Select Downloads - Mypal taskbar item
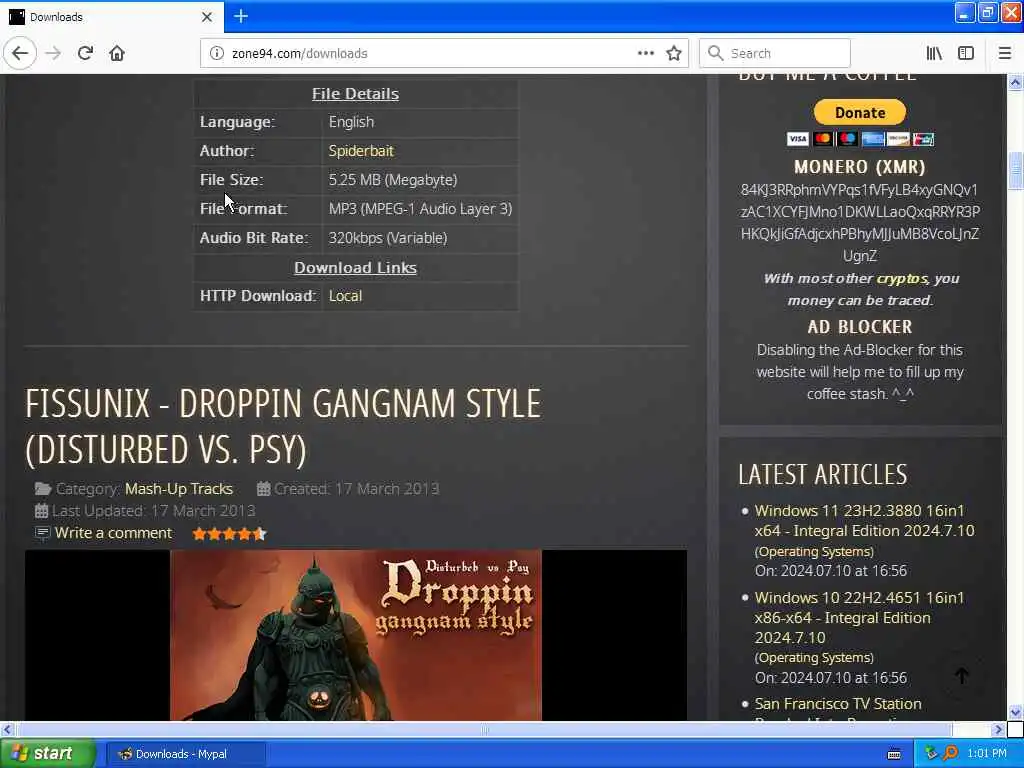 pyautogui.click(x=185, y=754)
